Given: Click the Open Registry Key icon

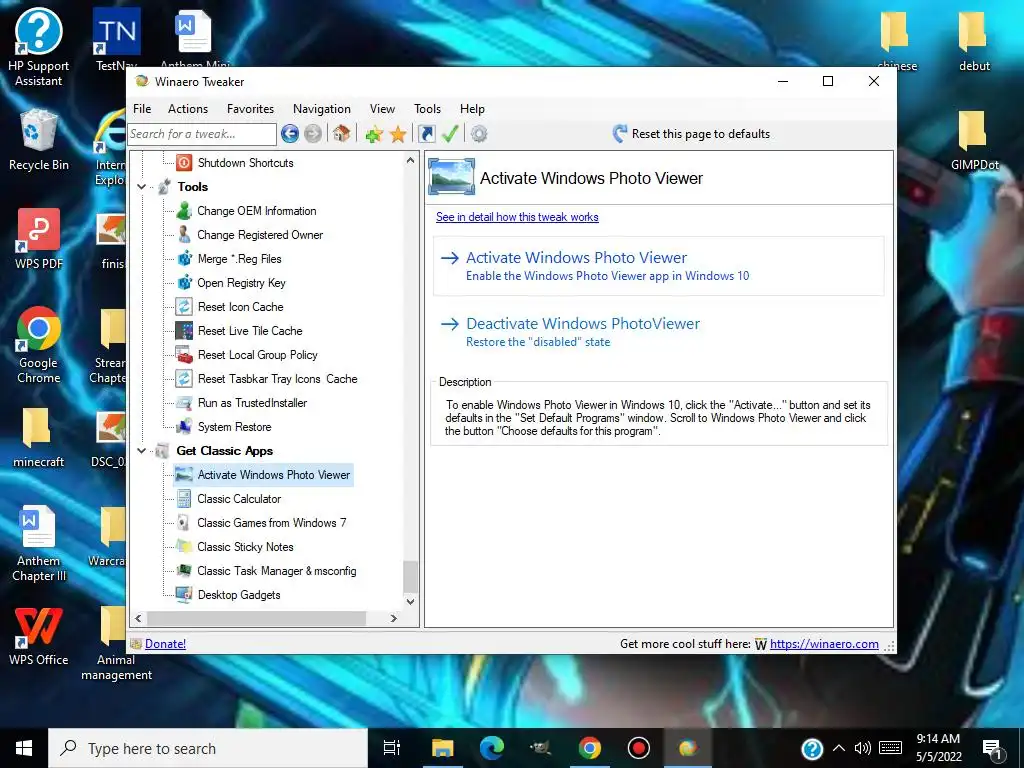Looking at the screenshot, I should 184,283.
